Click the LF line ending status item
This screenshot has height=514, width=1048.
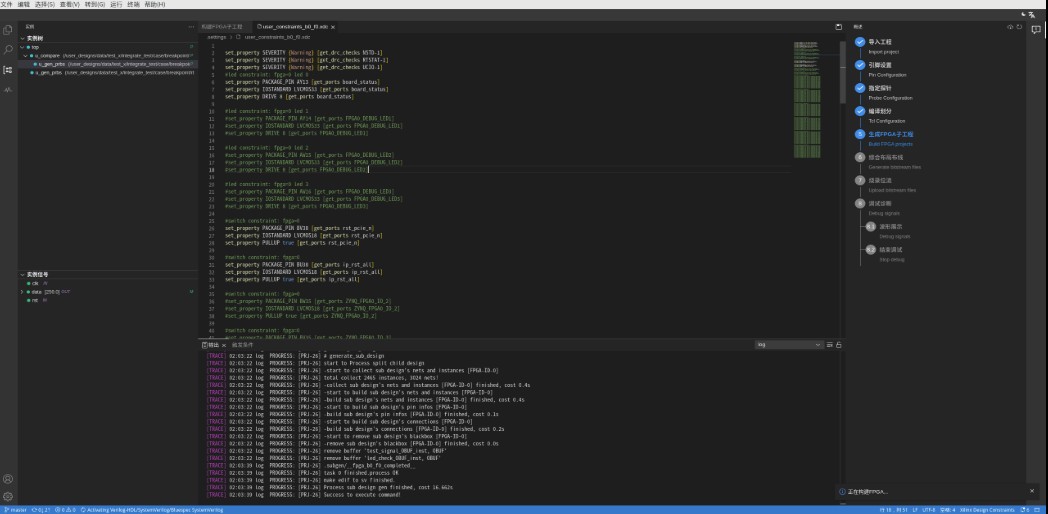(915, 510)
